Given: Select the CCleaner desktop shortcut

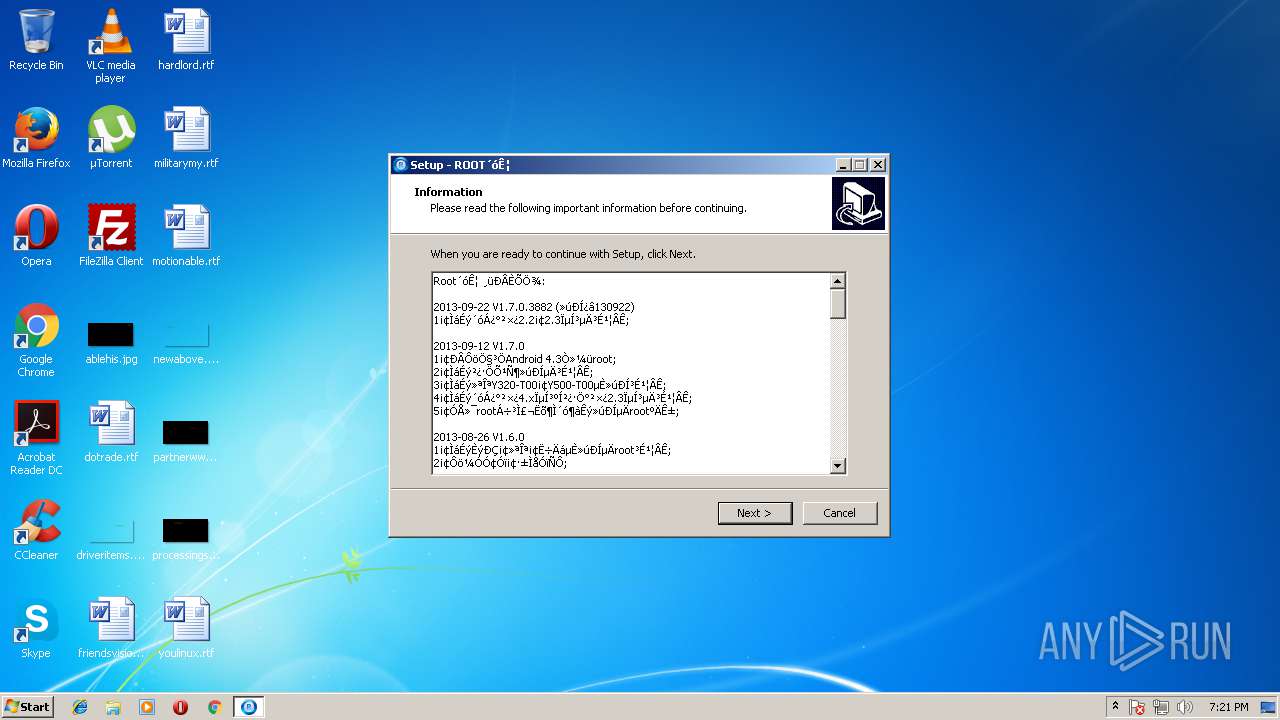Looking at the screenshot, I should [x=36, y=530].
